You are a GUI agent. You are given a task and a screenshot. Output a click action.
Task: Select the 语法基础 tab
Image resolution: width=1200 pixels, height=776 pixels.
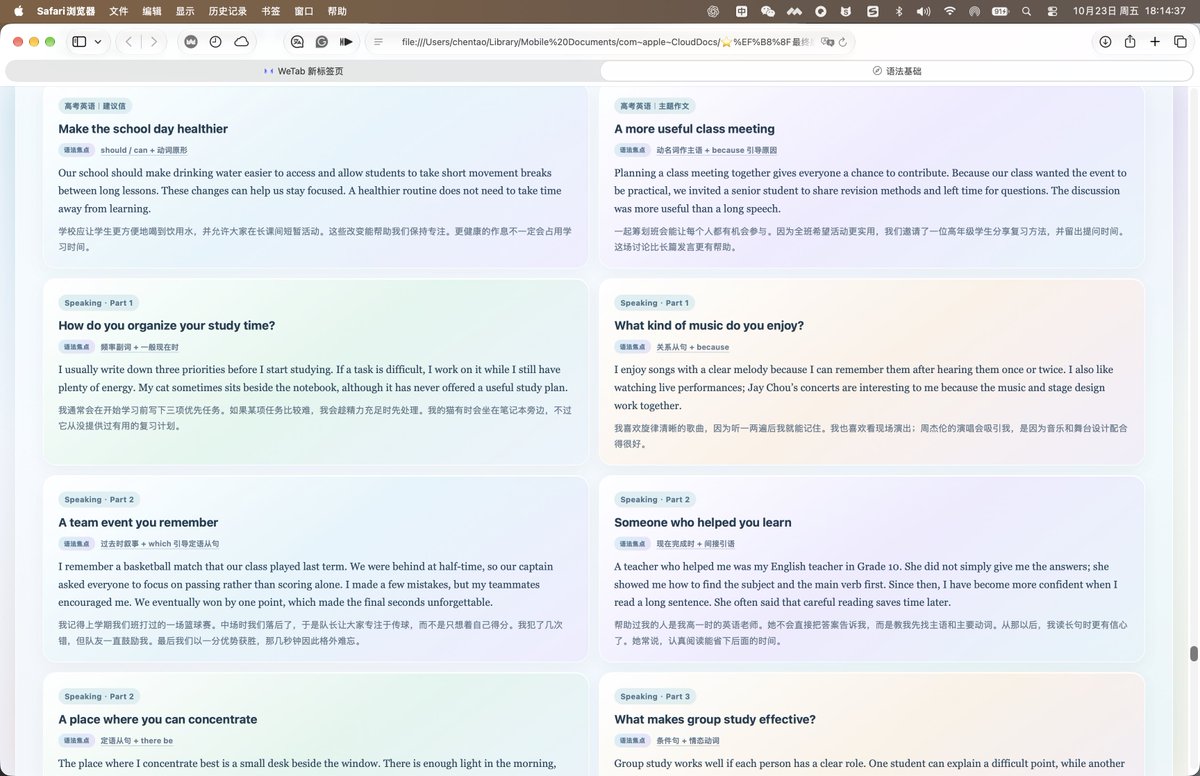897,71
